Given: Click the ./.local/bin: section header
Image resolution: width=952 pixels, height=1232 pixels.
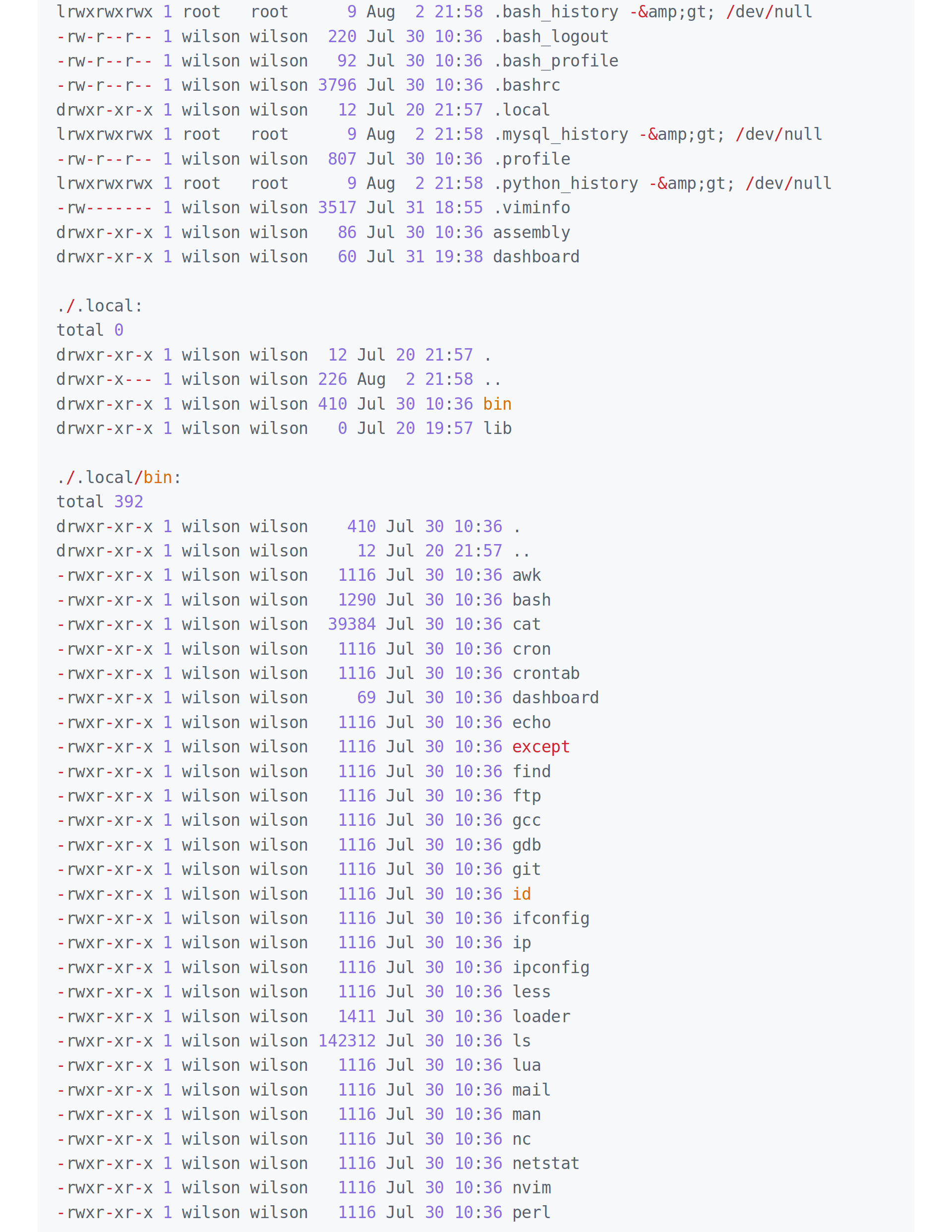Looking at the screenshot, I should point(119,477).
